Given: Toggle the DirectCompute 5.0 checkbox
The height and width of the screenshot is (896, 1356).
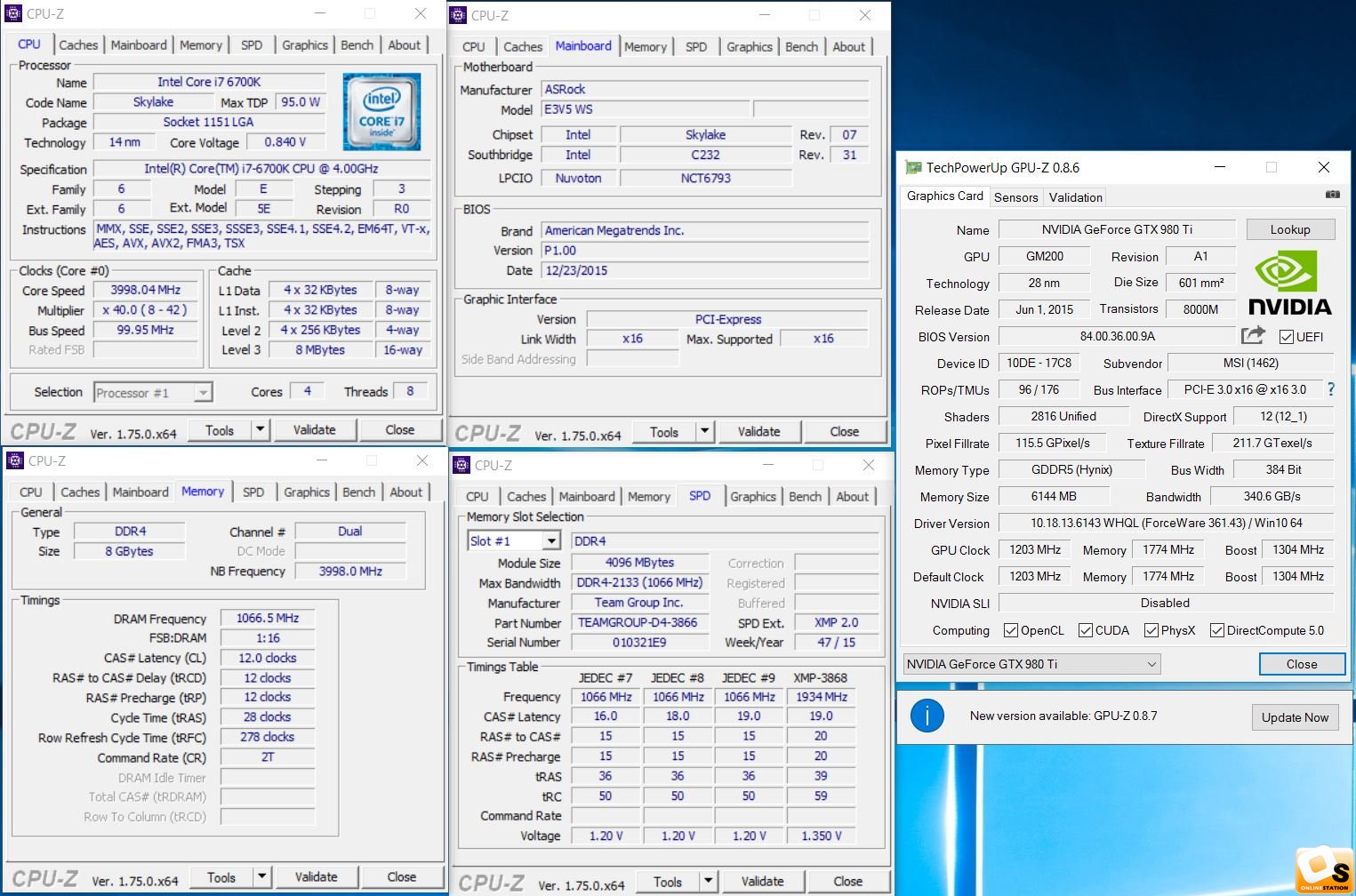Looking at the screenshot, I should (1217, 630).
